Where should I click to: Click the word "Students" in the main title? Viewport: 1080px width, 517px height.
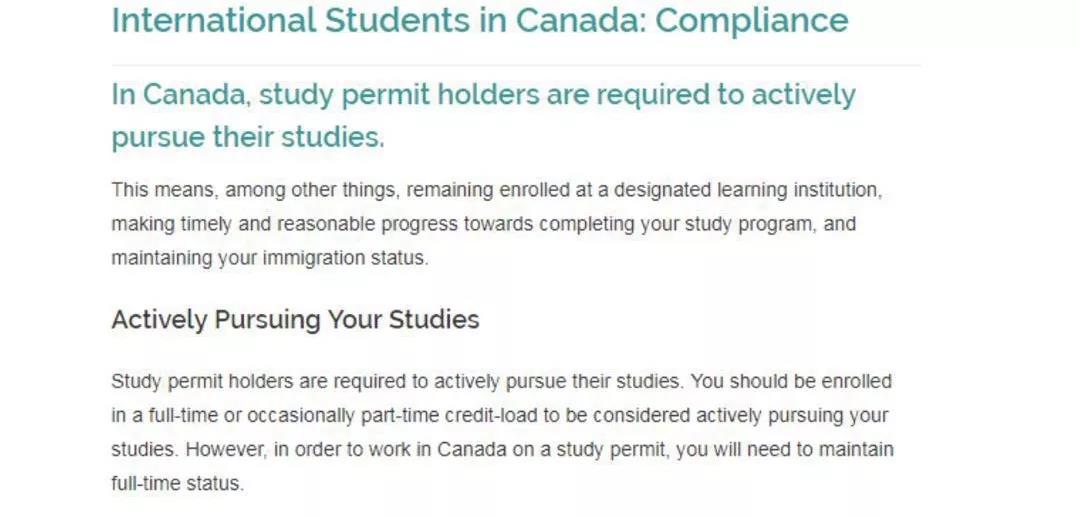(397, 21)
